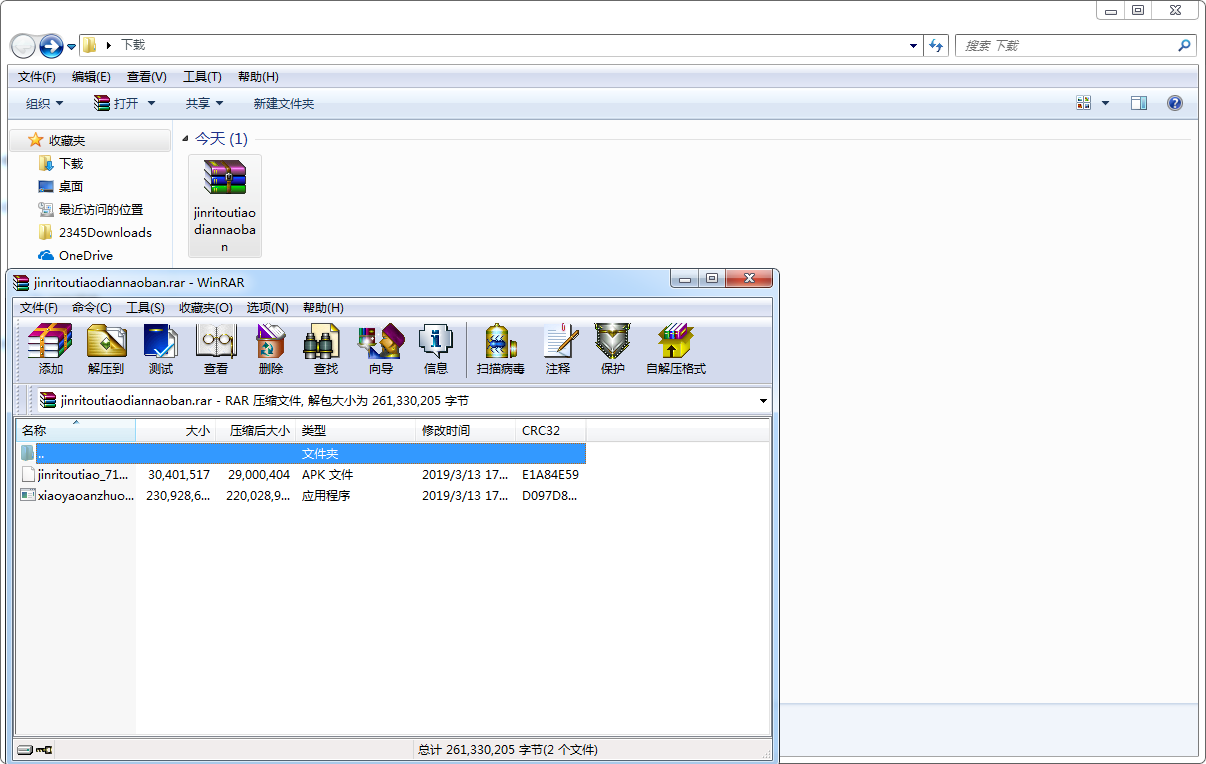The image size is (1206, 764).
Task: Open the 组织 dropdown in Explorer toolbar
Action: point(44,103)
